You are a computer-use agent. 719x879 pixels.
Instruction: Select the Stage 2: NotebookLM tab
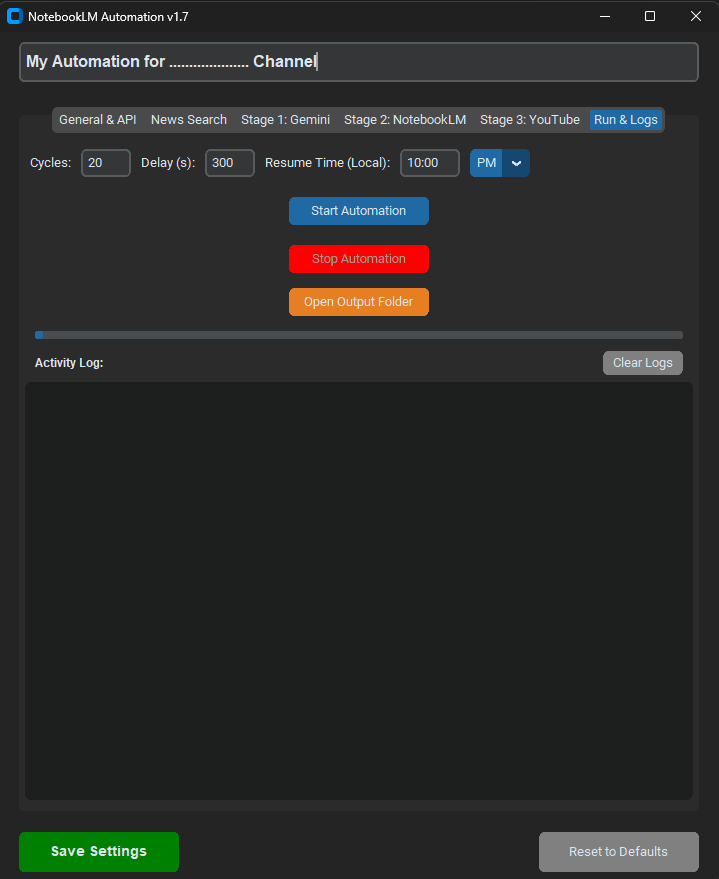pos(405,120)
